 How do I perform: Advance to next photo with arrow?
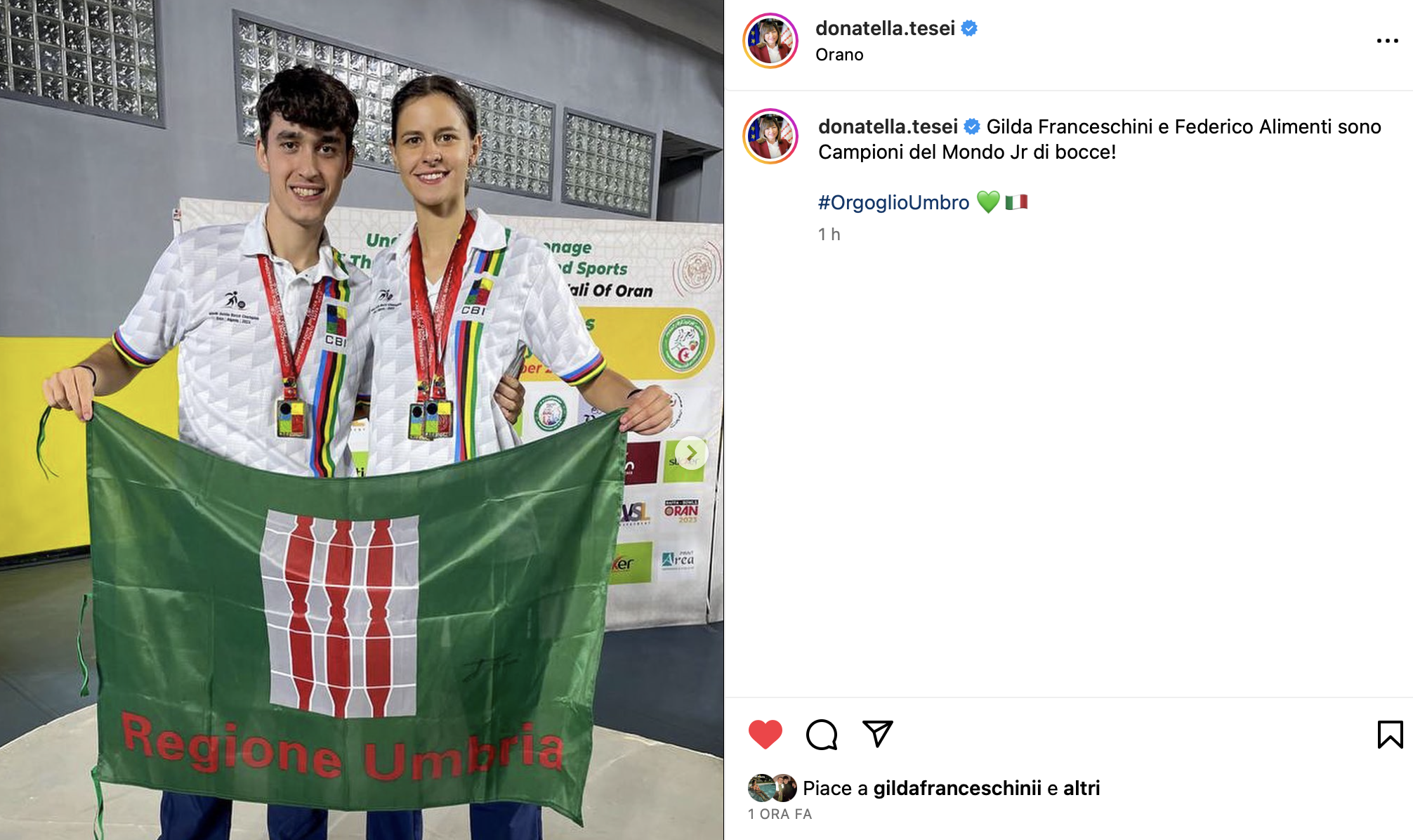(691, 452)
